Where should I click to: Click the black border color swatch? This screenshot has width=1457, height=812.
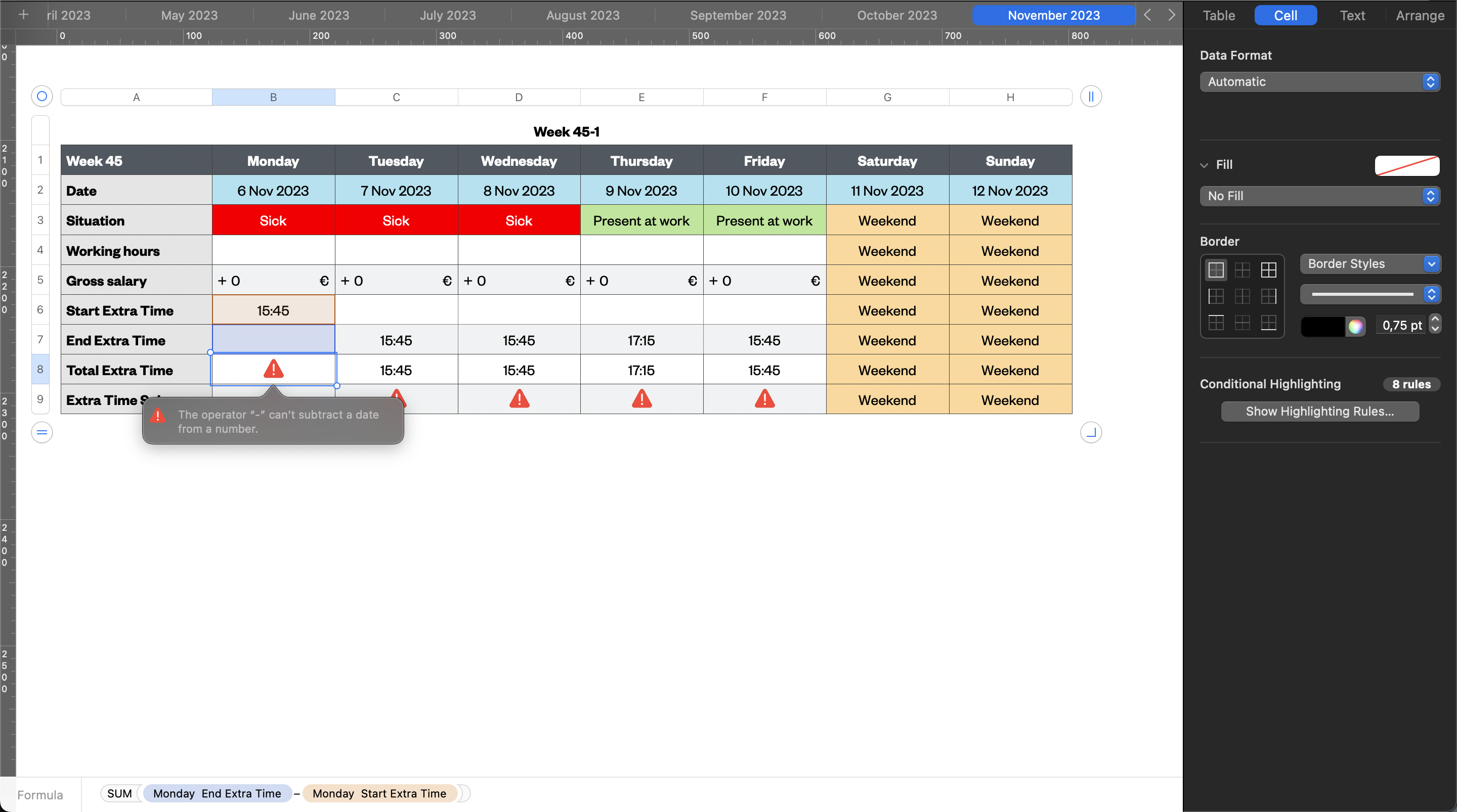pos(1322,326)
